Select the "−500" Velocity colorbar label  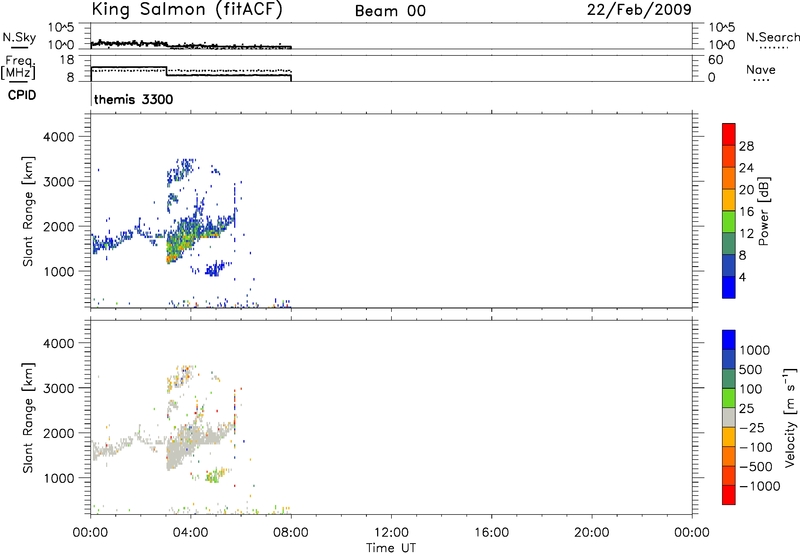click(x=756, y=466)
